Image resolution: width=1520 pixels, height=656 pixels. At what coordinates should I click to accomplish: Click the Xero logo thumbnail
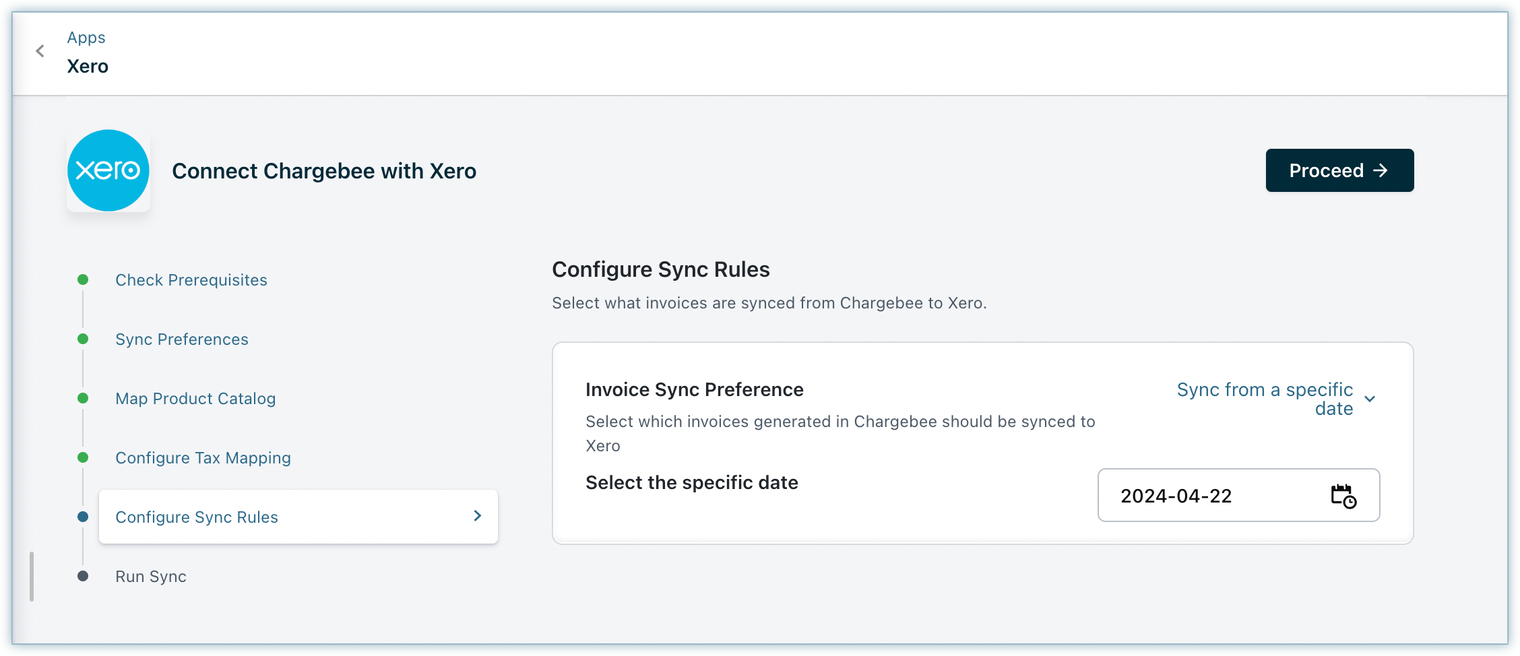[x=108, y=171]
